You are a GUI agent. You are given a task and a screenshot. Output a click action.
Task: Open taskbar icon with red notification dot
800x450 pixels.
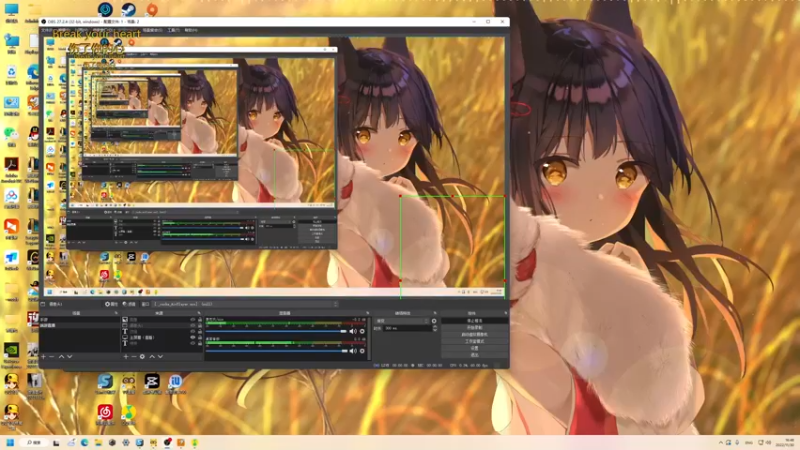[x=167, y=442]
